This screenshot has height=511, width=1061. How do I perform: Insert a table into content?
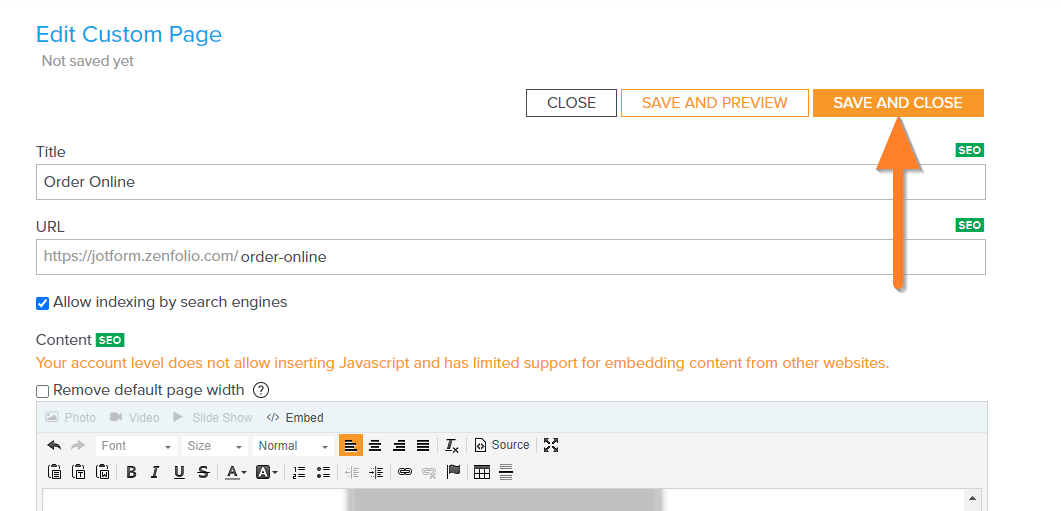pos(482,472)
